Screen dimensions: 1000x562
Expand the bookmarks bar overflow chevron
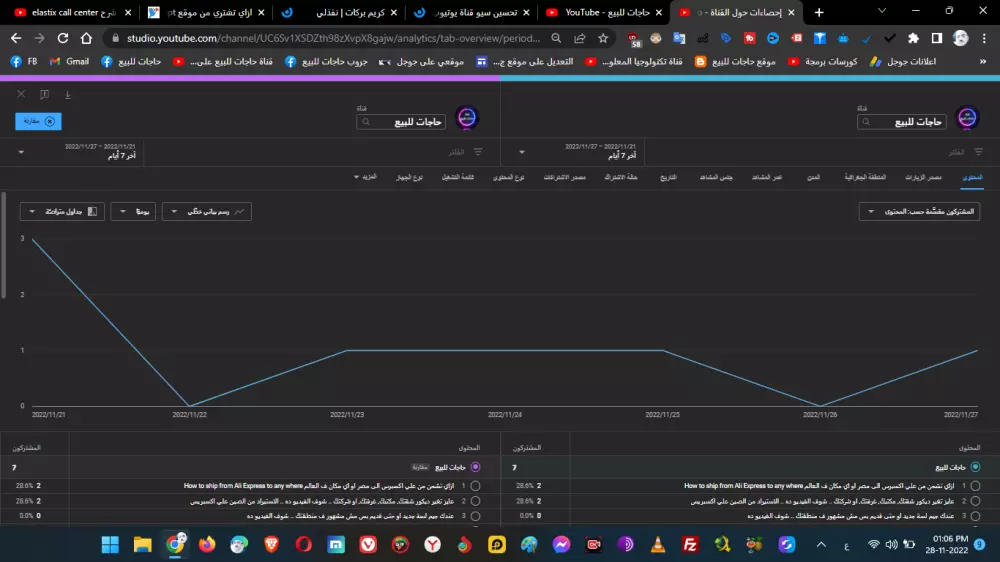tap(983, 62)
